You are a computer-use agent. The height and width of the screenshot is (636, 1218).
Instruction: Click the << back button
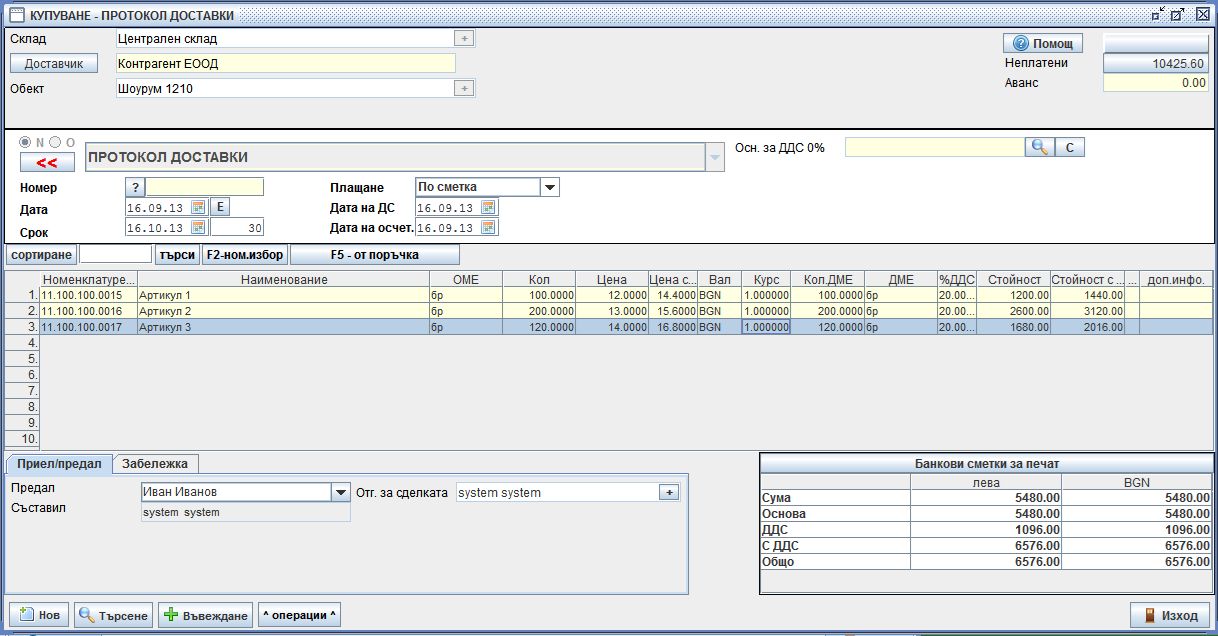click(47, 162)
